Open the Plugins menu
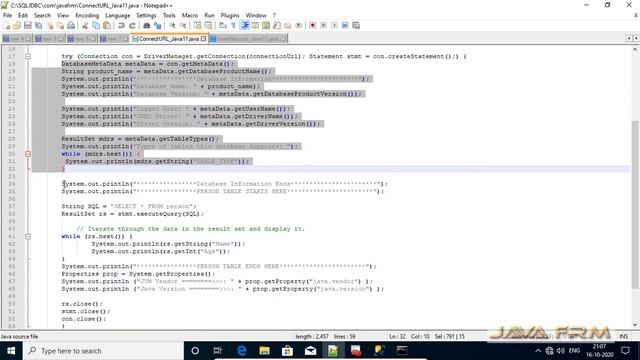640x360 pixels. pyautogui.click(x=230, y=15)
